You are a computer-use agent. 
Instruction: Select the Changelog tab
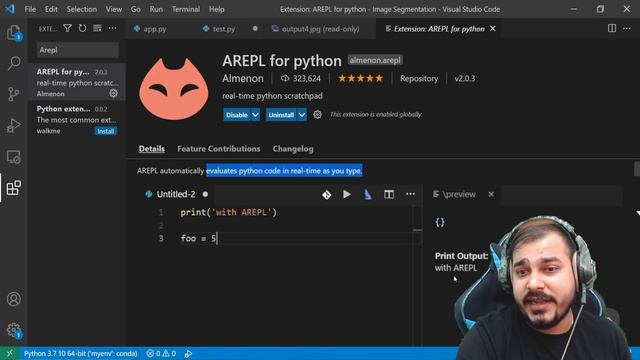click(293, 149)
